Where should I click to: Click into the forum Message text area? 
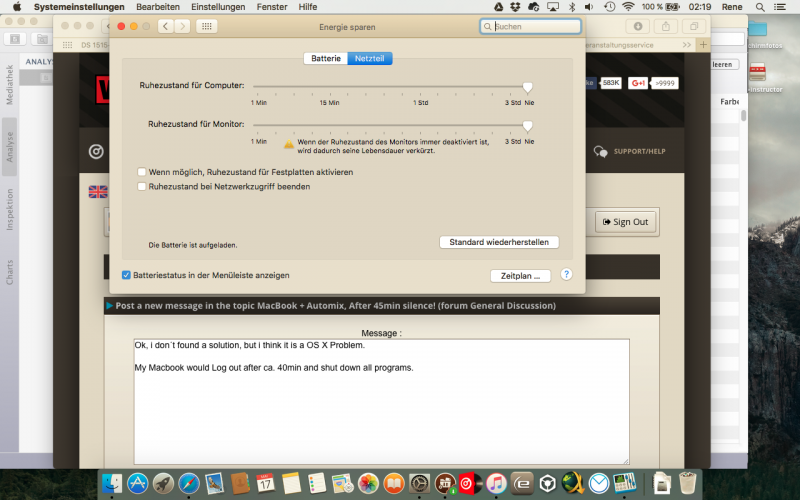click(382, 402)
